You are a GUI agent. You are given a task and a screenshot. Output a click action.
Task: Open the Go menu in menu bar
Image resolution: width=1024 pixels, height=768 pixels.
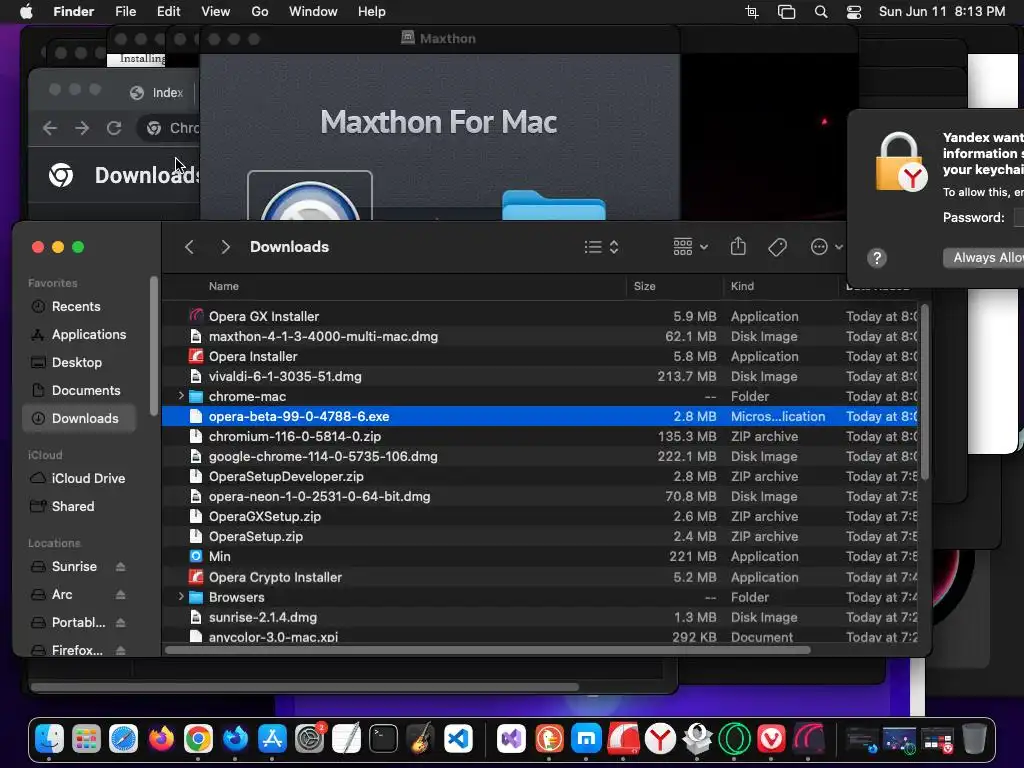260,12
